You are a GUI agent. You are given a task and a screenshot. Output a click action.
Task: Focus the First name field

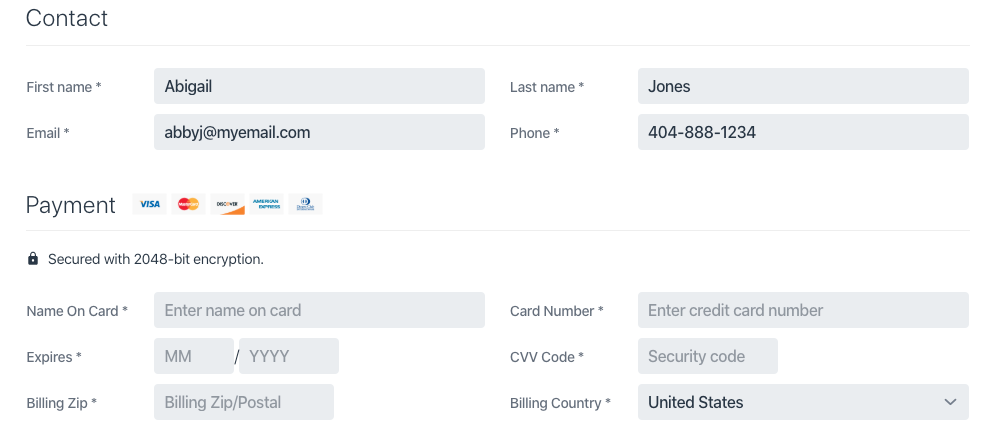coord(318,86)
